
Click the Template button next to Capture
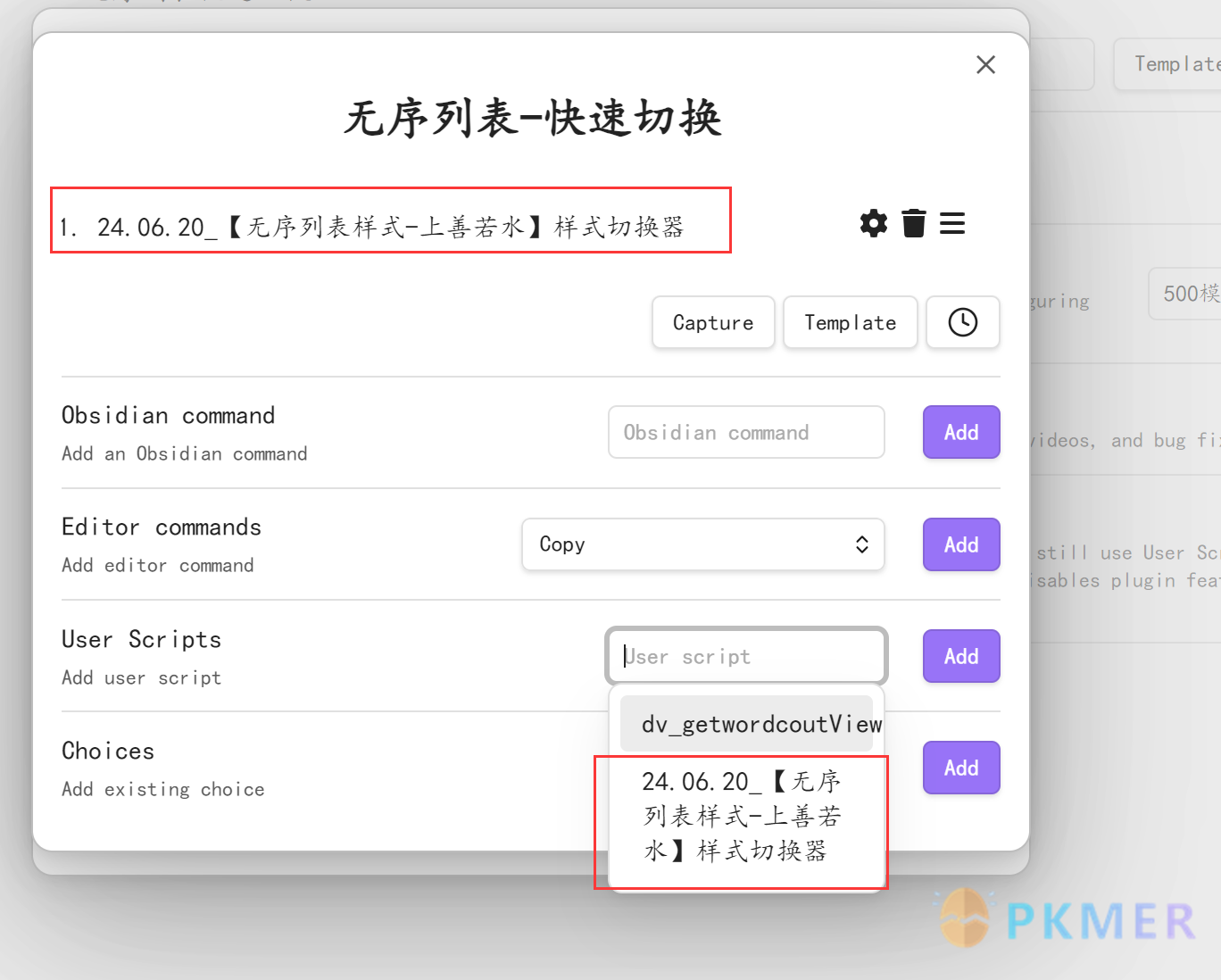(x=849, y=322)
